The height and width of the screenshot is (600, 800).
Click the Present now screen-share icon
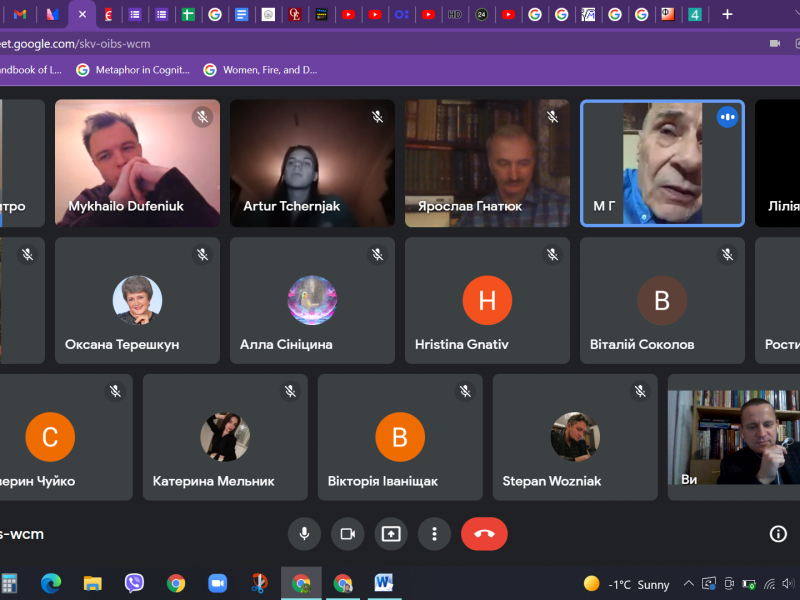(391, 534)
